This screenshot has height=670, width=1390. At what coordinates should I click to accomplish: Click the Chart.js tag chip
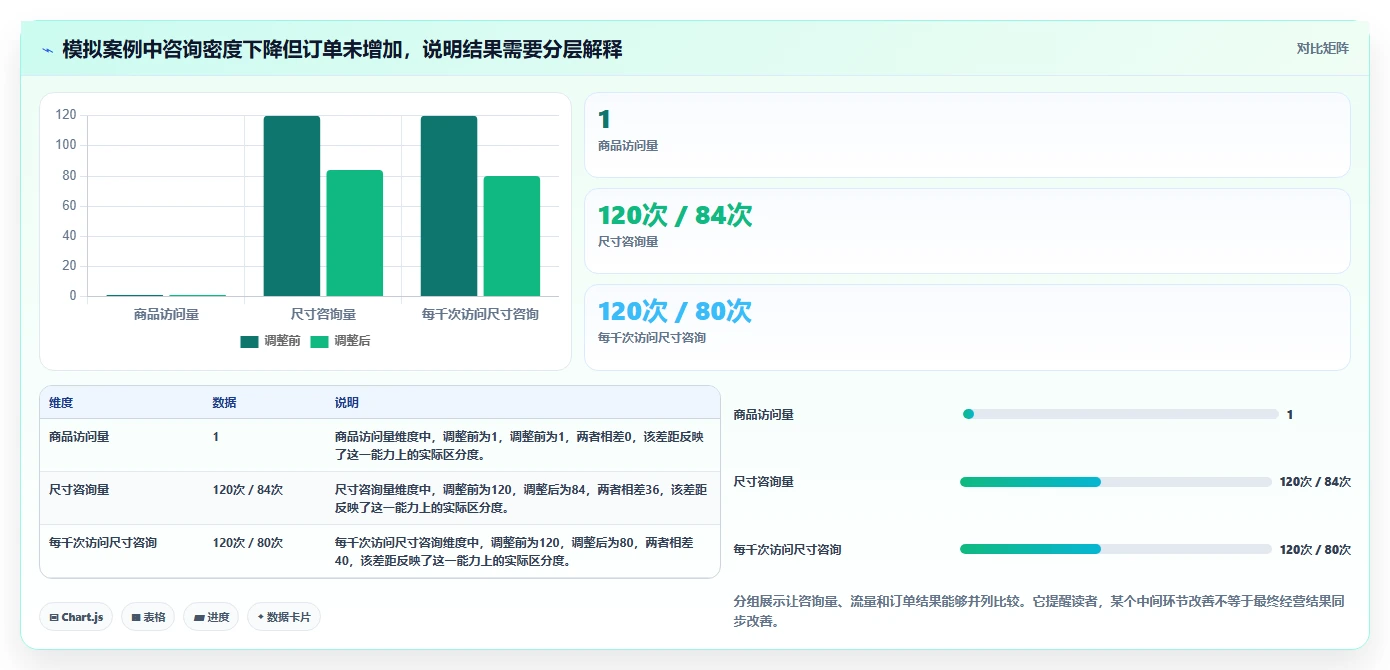(x=76, y=617)
